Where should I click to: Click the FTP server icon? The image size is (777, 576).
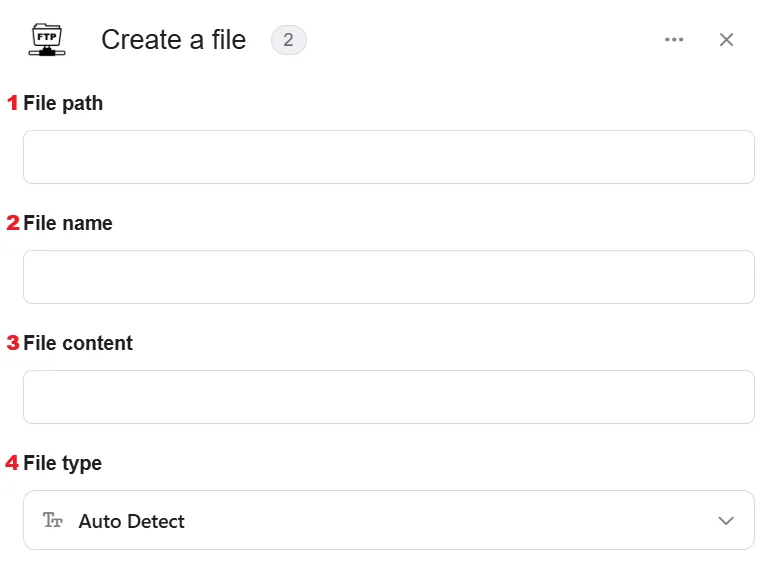[47, 40]
